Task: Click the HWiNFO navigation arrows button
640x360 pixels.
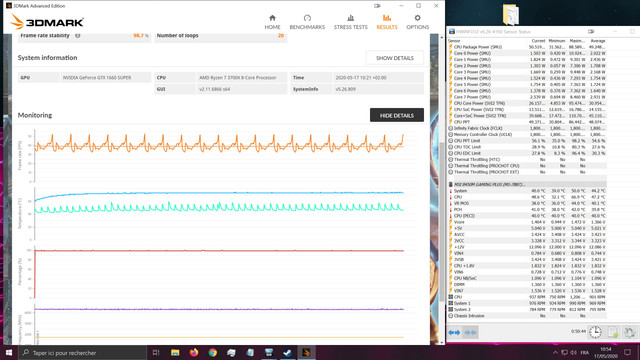Action: (x=454, y=333)
